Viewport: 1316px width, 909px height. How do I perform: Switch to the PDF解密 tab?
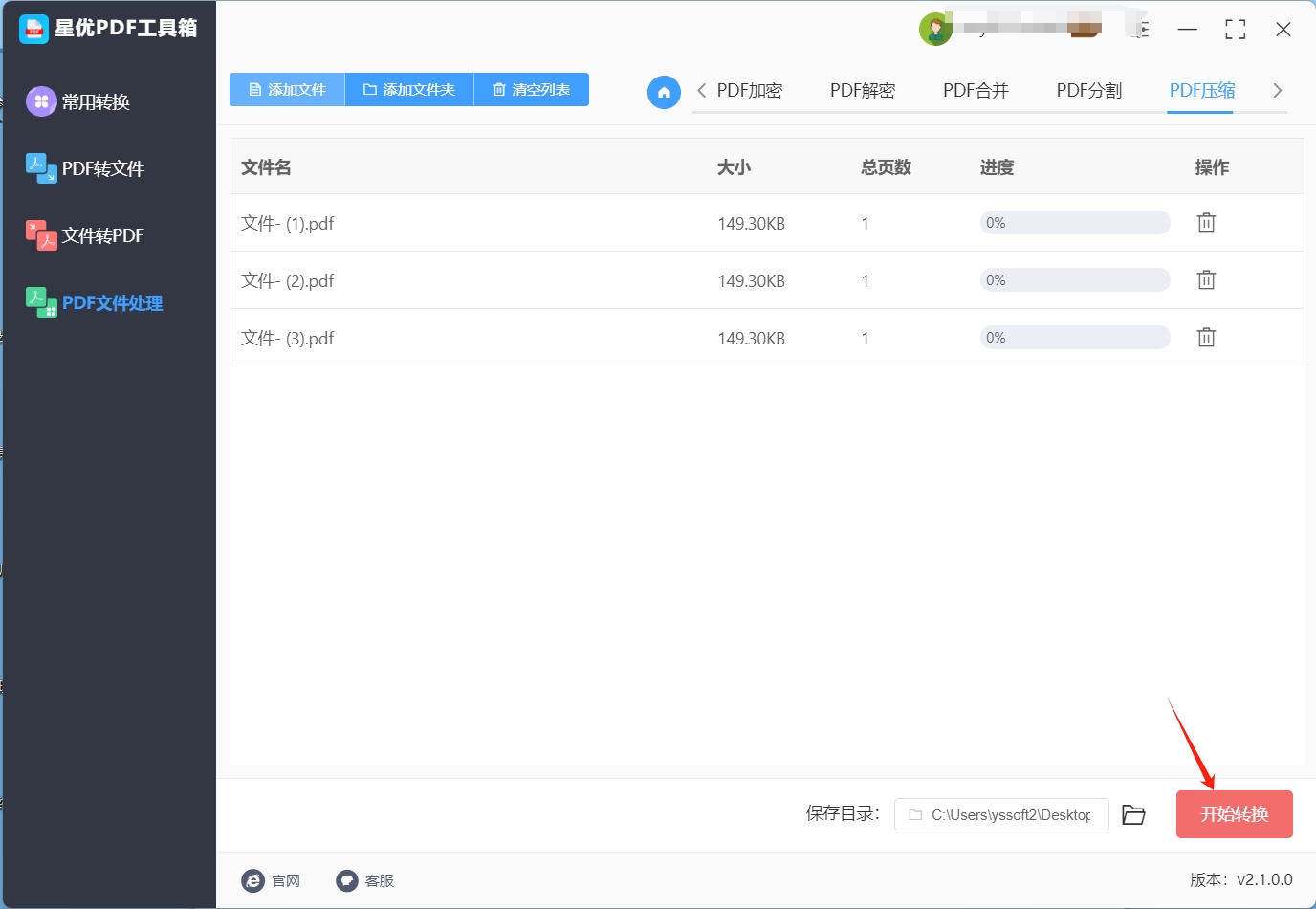[x=863, y=90]
